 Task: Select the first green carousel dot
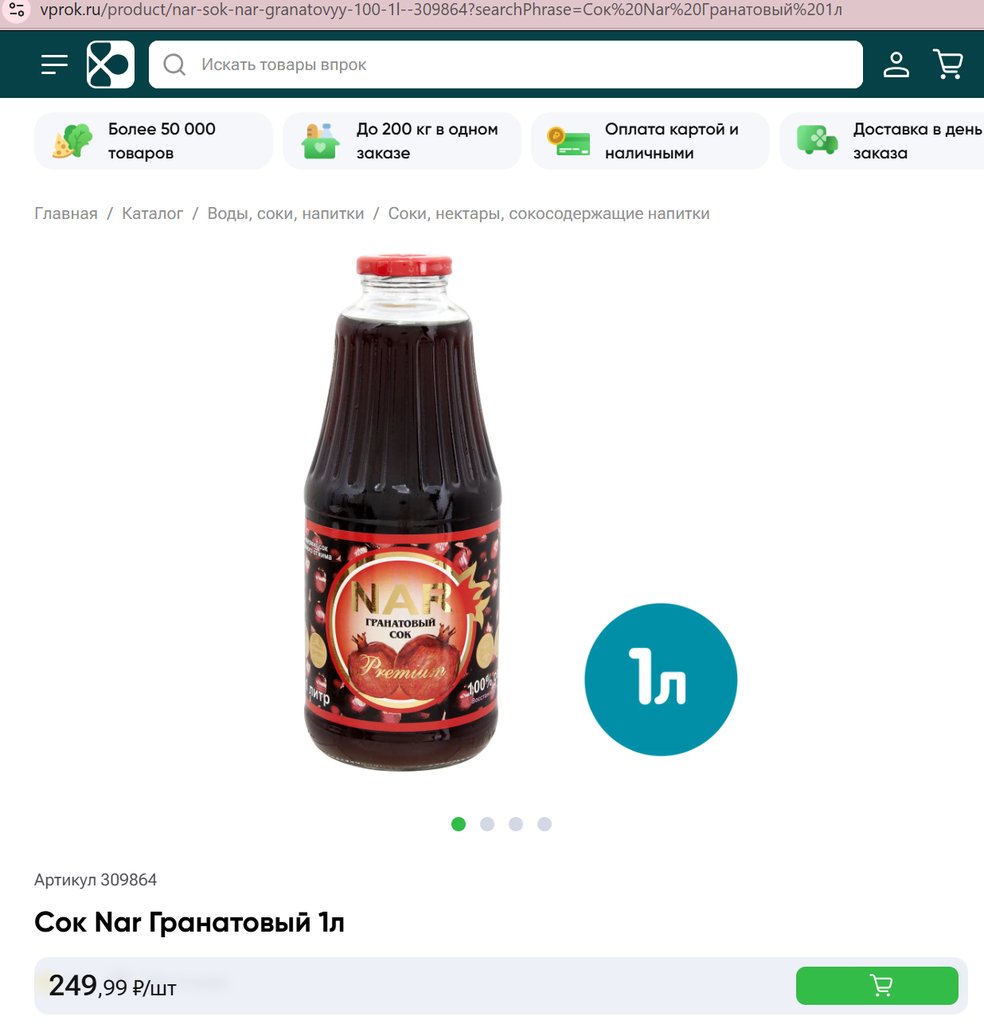point(458,824)
